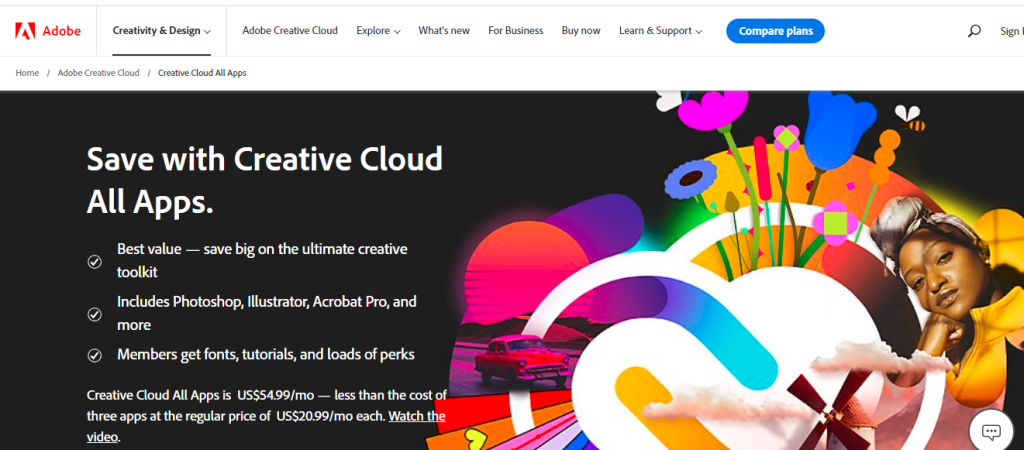Open the search magnifier icon

974,31
